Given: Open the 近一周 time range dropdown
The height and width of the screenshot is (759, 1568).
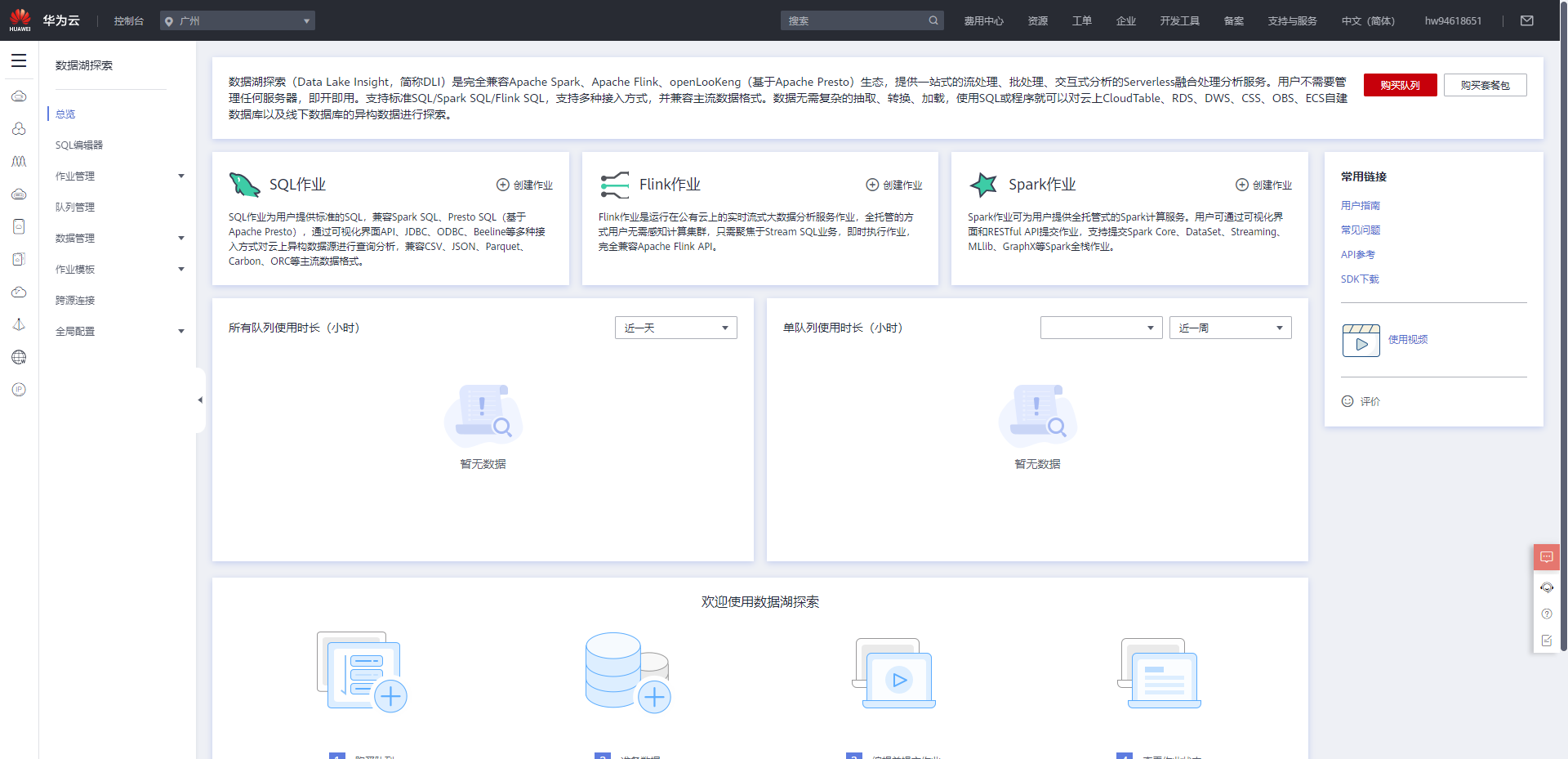Looking at the screenshot, I should [1231, 328].
